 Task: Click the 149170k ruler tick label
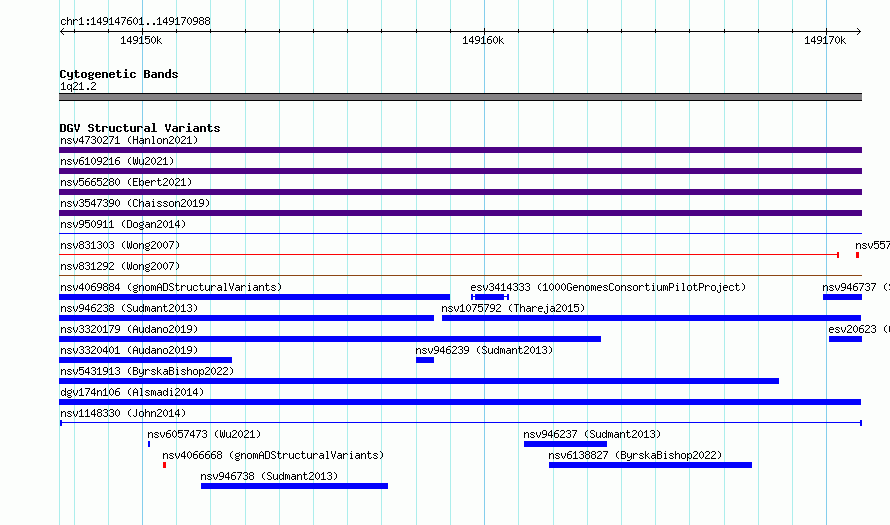tap(825, 40)
